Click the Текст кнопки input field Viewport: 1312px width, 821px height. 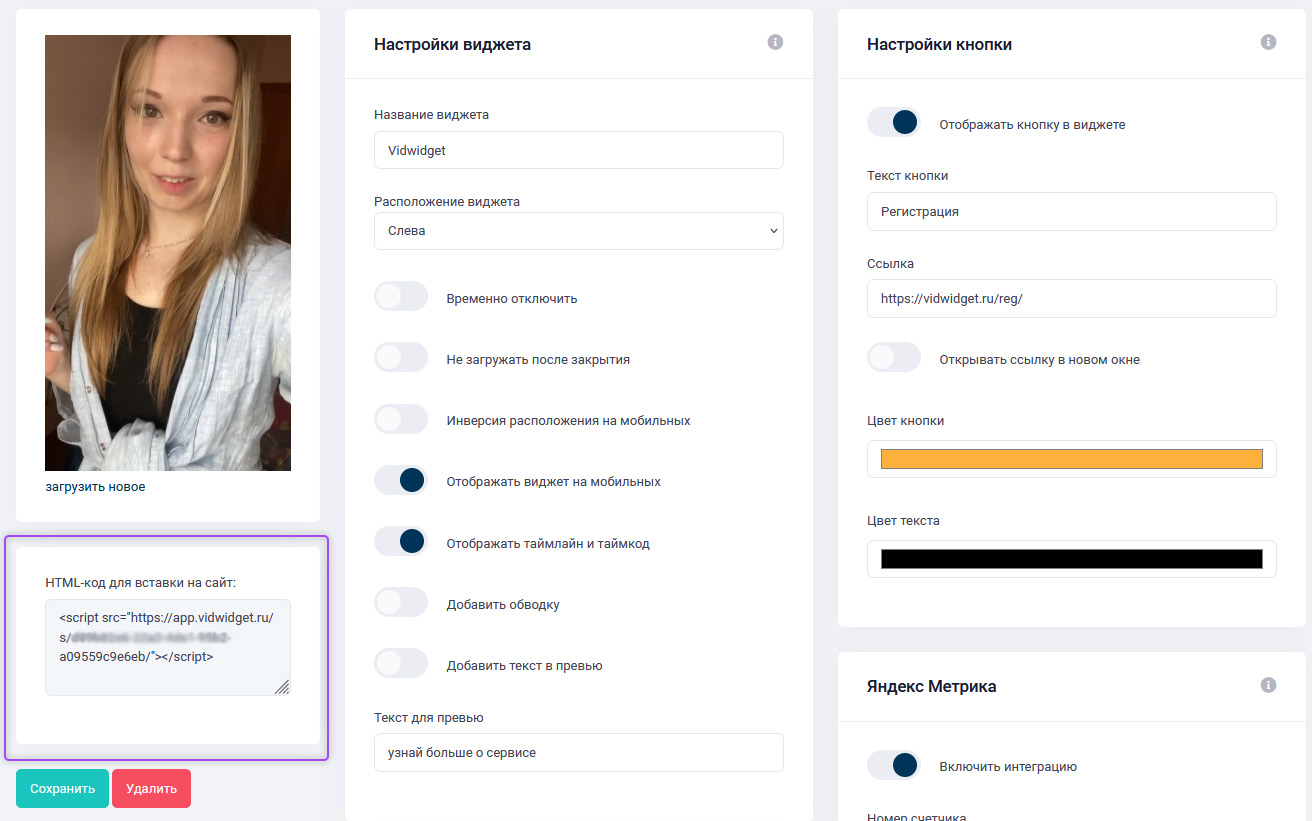(x=1072, y=211)
